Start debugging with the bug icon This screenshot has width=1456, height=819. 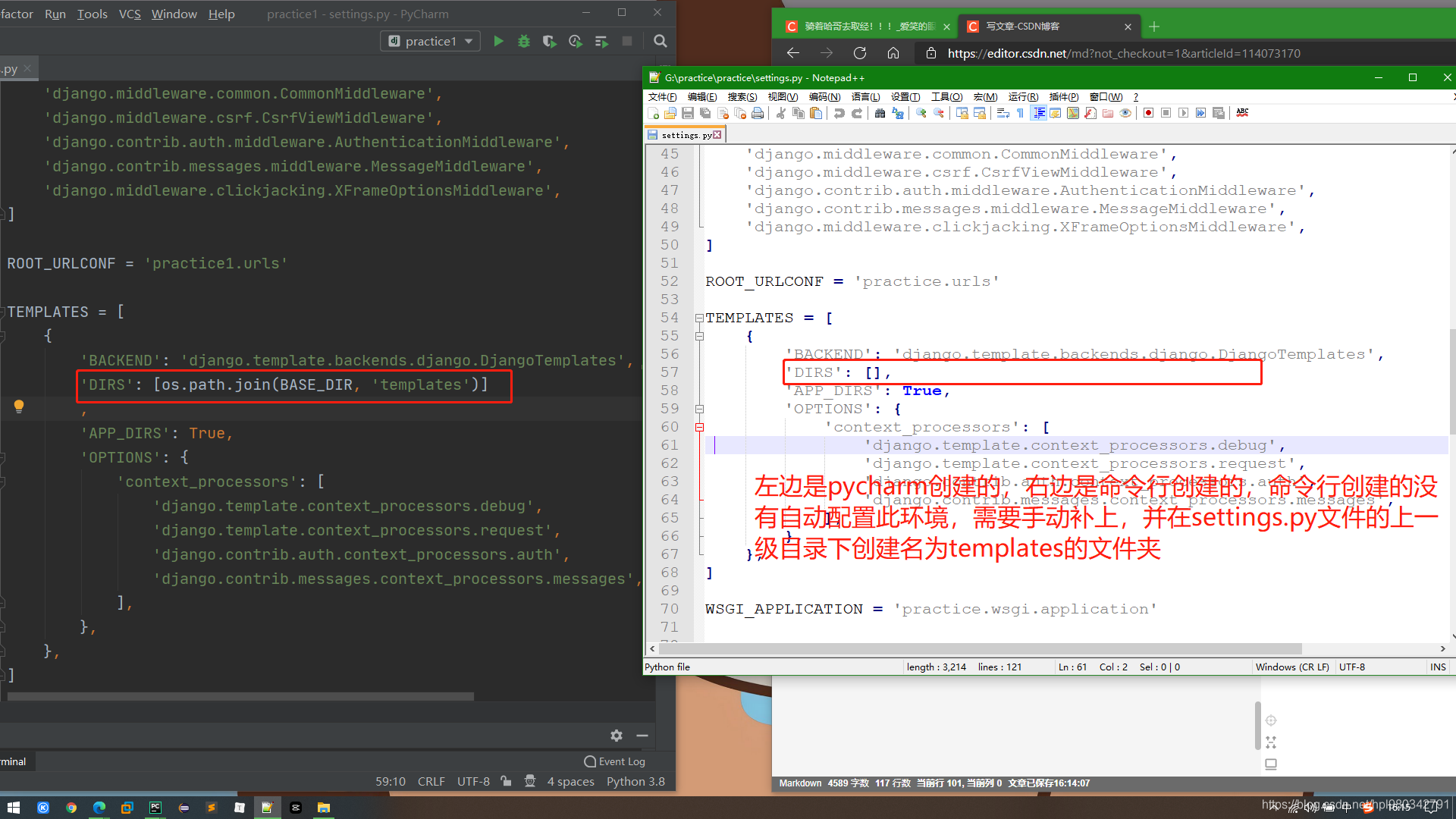click(523, 42)
